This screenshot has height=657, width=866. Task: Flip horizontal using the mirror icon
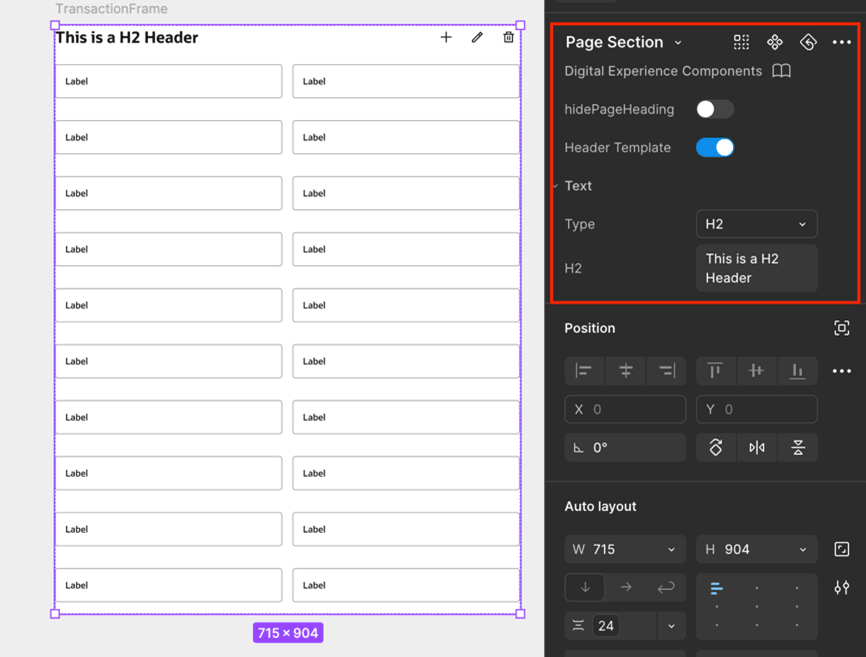pyautogui.click(x=757, y=447)
